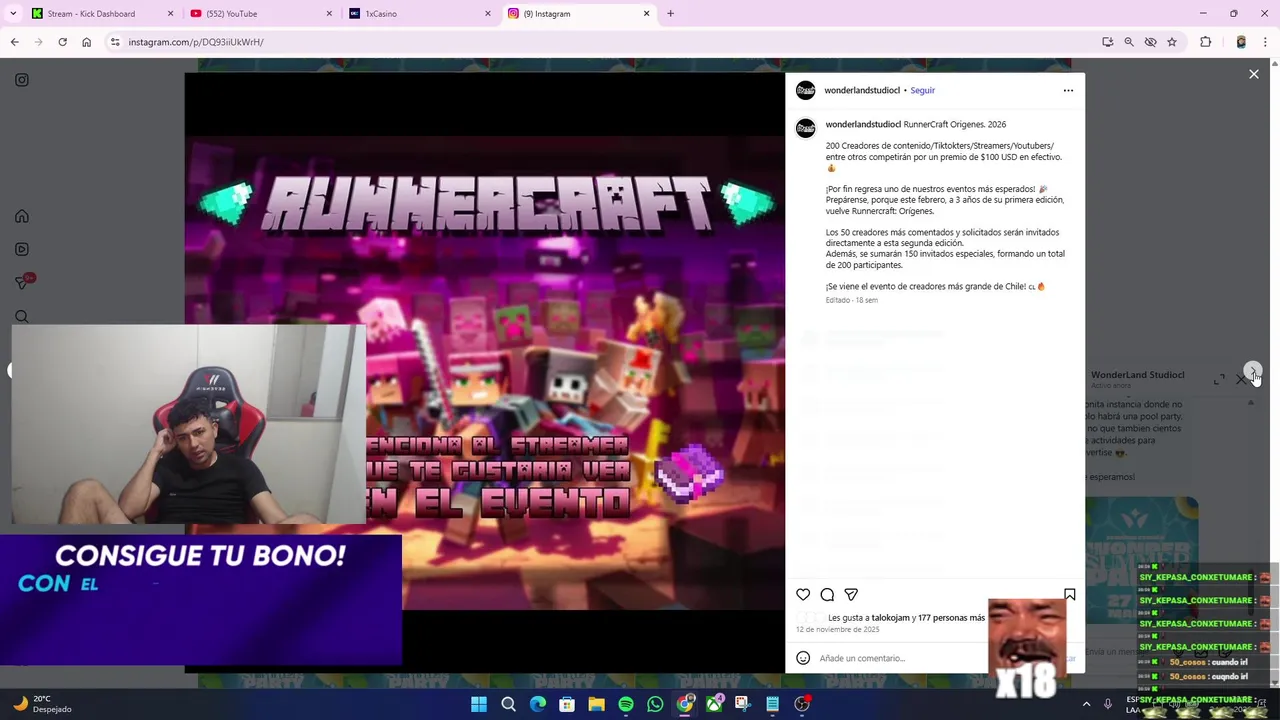Close the 1xCasino tab

tap(488, 14)
